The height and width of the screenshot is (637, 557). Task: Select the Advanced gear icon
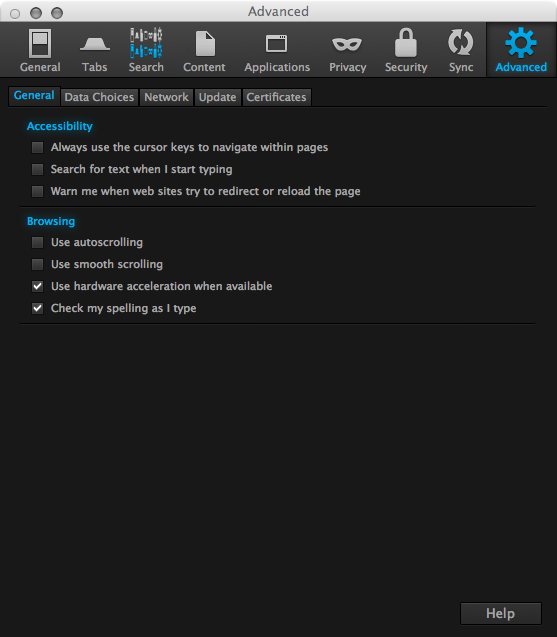click(x=521, y=43)
